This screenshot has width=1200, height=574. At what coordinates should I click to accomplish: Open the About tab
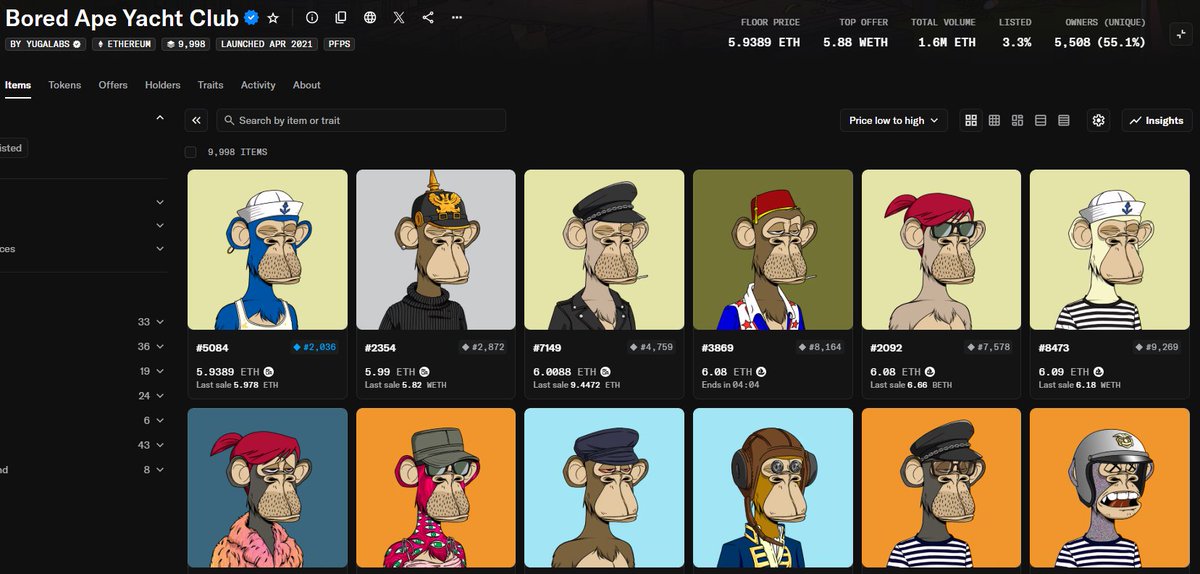(x=307, y=85)
